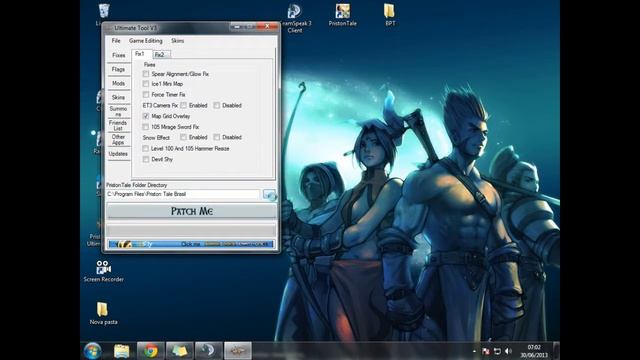
Task: Open the Skins menu in menu bar
Action: pyautogui.click(x=178, y=41)
